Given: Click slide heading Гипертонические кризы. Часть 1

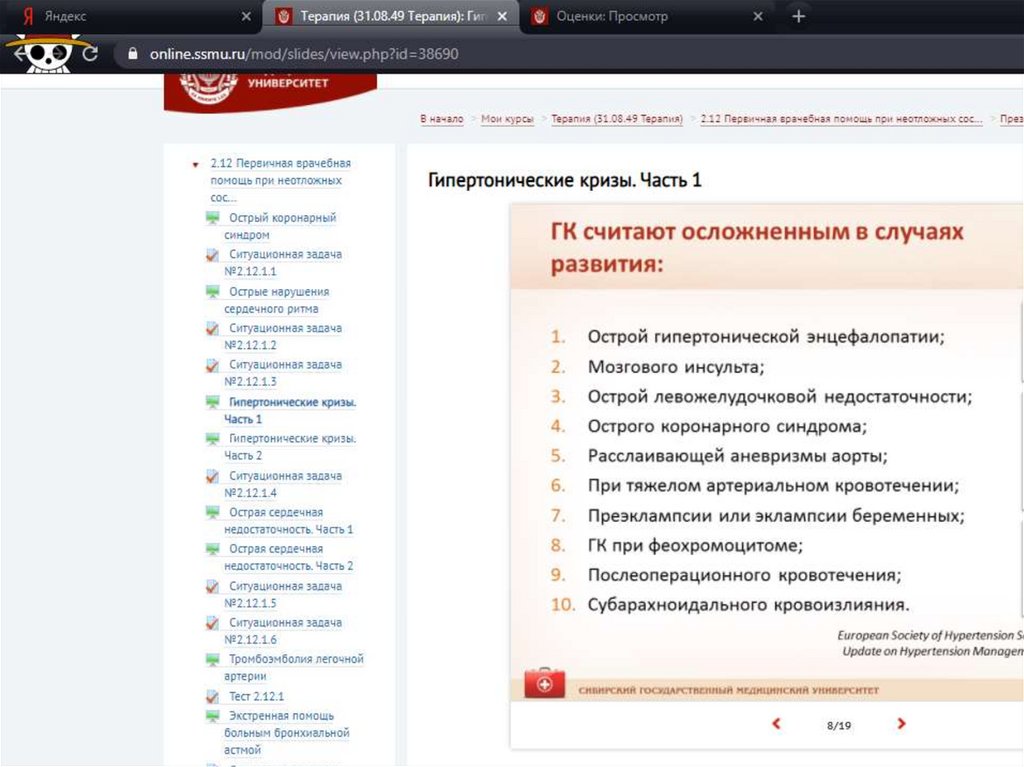Looking at the screenshot, I should (564, 180).
